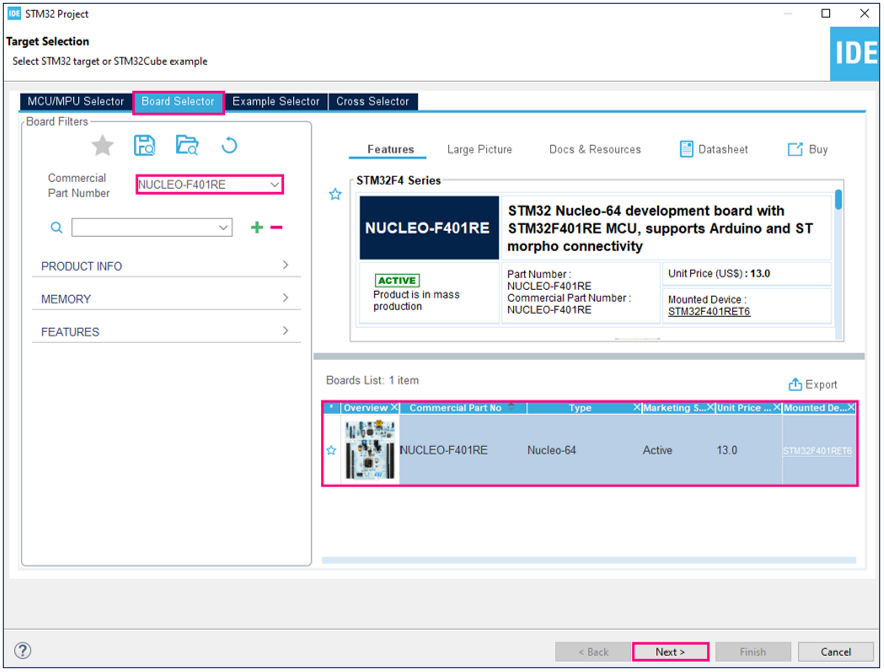The height and width of the screenshot is (672, 884).
Task: Close the Type column in the boards list
Action: 637,408
